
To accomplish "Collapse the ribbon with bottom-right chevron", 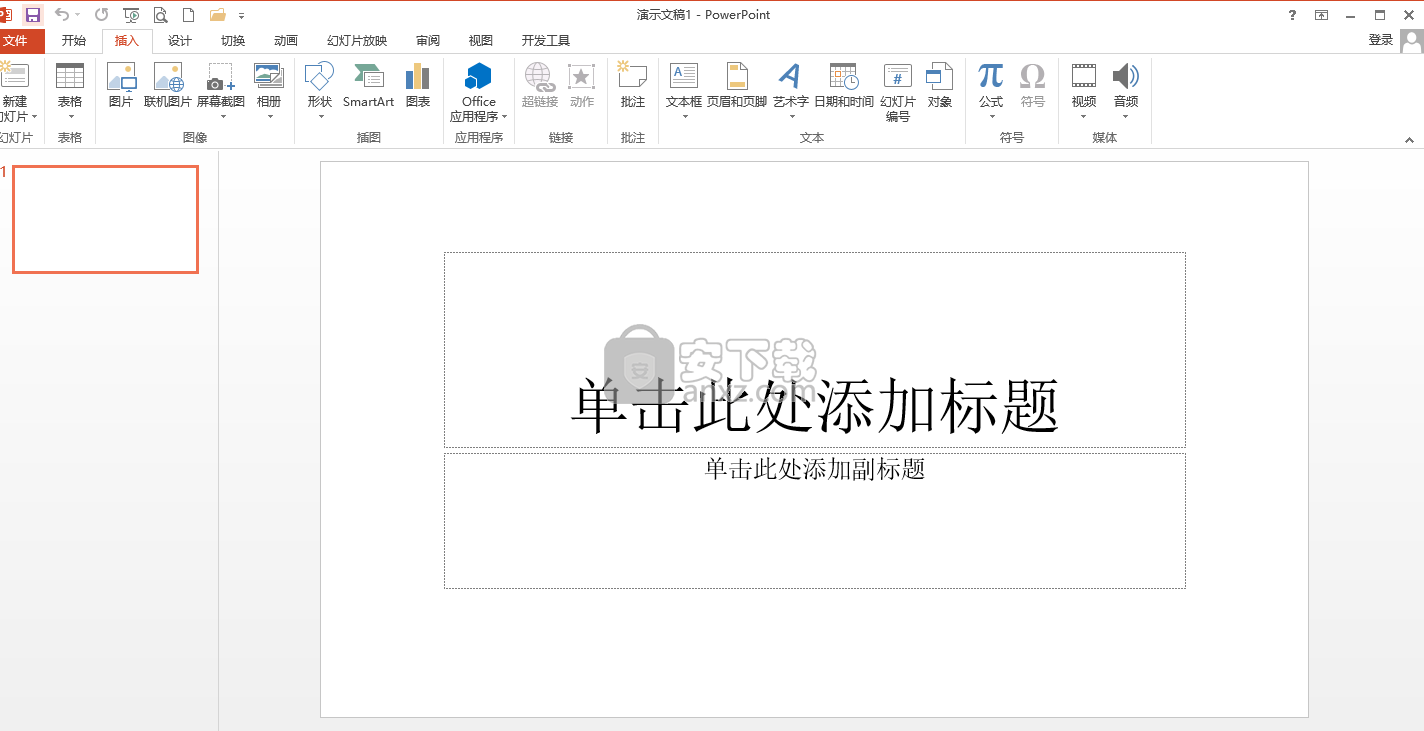I will point(1411,138).
